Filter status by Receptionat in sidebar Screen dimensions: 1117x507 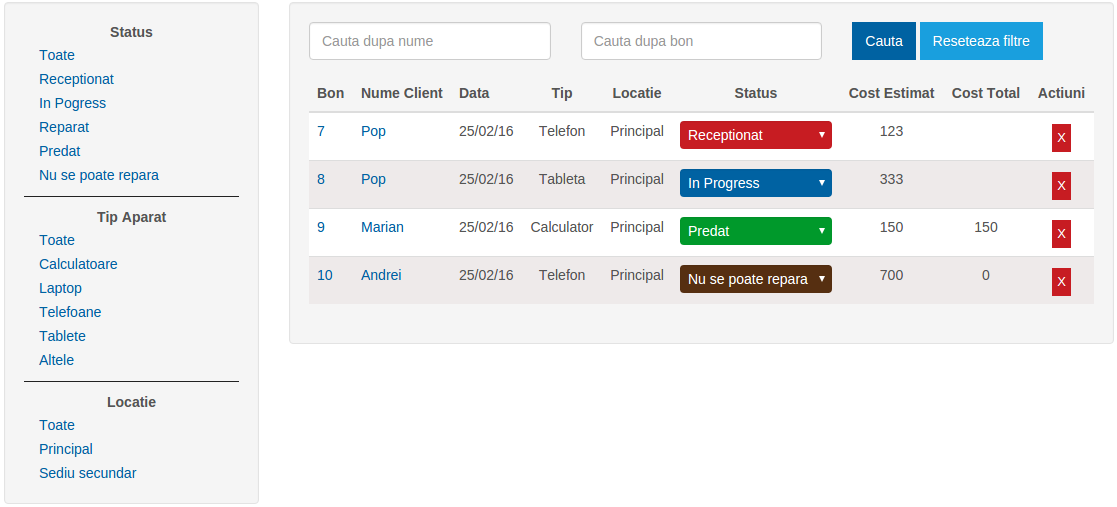(76, 79)
